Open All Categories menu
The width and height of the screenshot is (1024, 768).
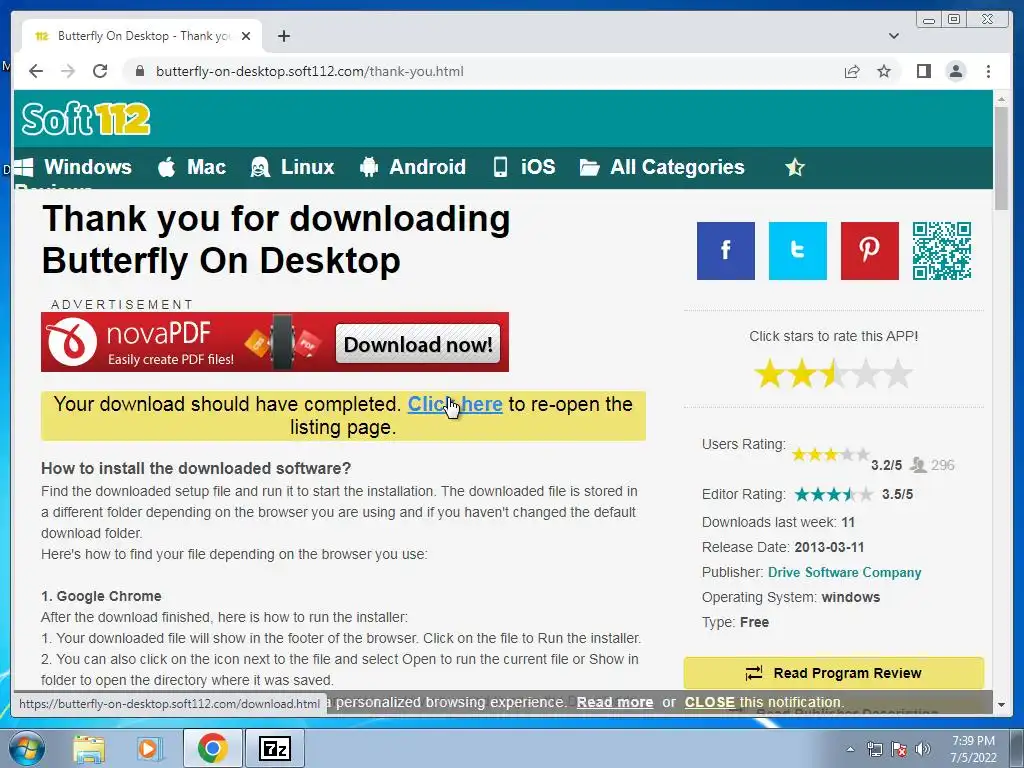coord(662,167)
